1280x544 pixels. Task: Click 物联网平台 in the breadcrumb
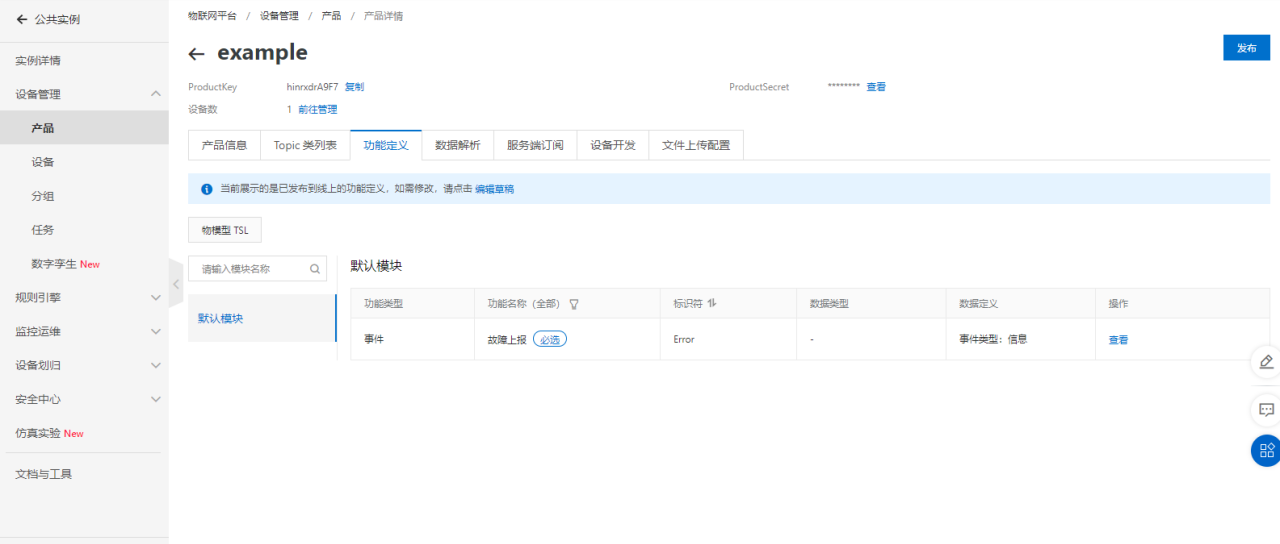coord(212,16)
